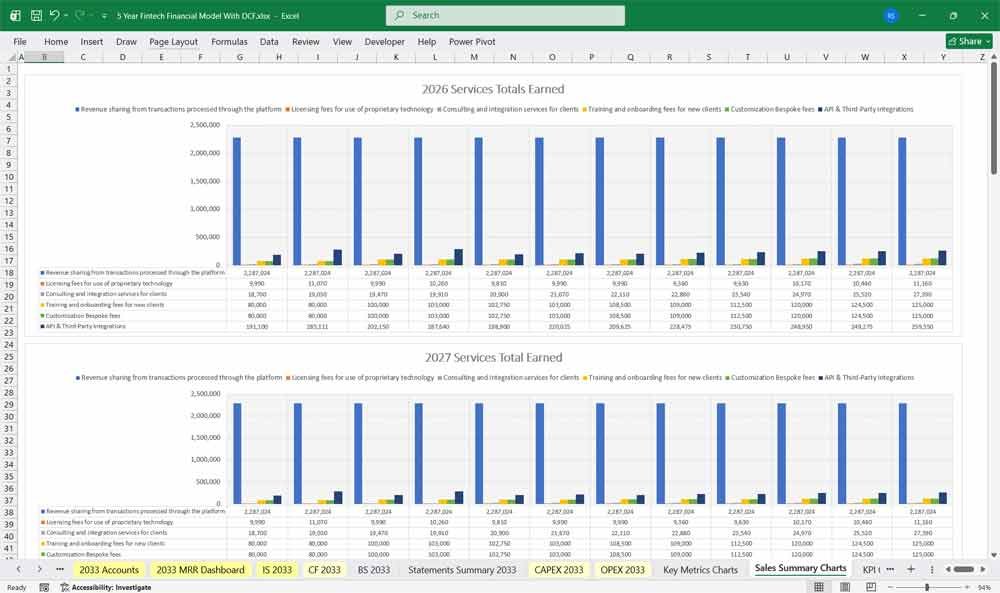Click the Search box in title bar
The image size is (1000, 593).
pyautogui.click(x=505, y=15)
